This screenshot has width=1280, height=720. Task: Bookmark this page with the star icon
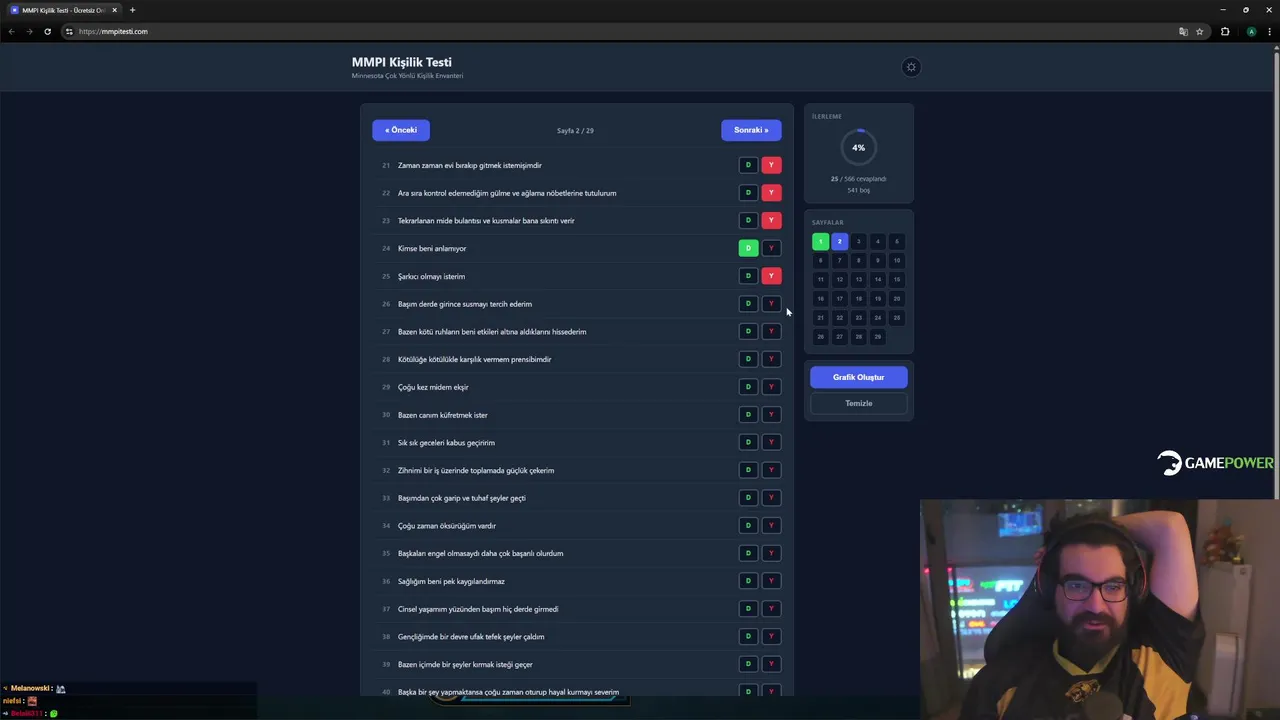[1199, 31]
